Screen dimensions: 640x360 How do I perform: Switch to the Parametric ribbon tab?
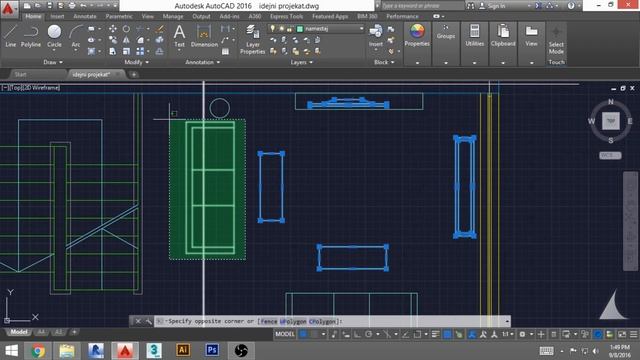pyautogui.click(x=119, y=16)
